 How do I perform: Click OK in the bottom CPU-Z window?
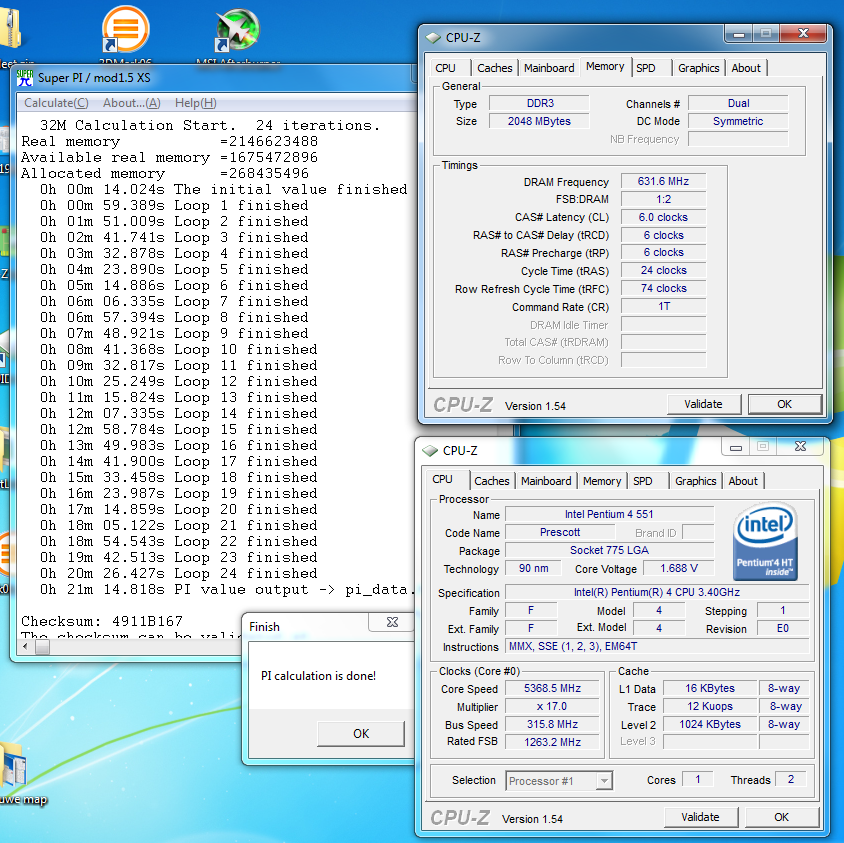[781, 817]
